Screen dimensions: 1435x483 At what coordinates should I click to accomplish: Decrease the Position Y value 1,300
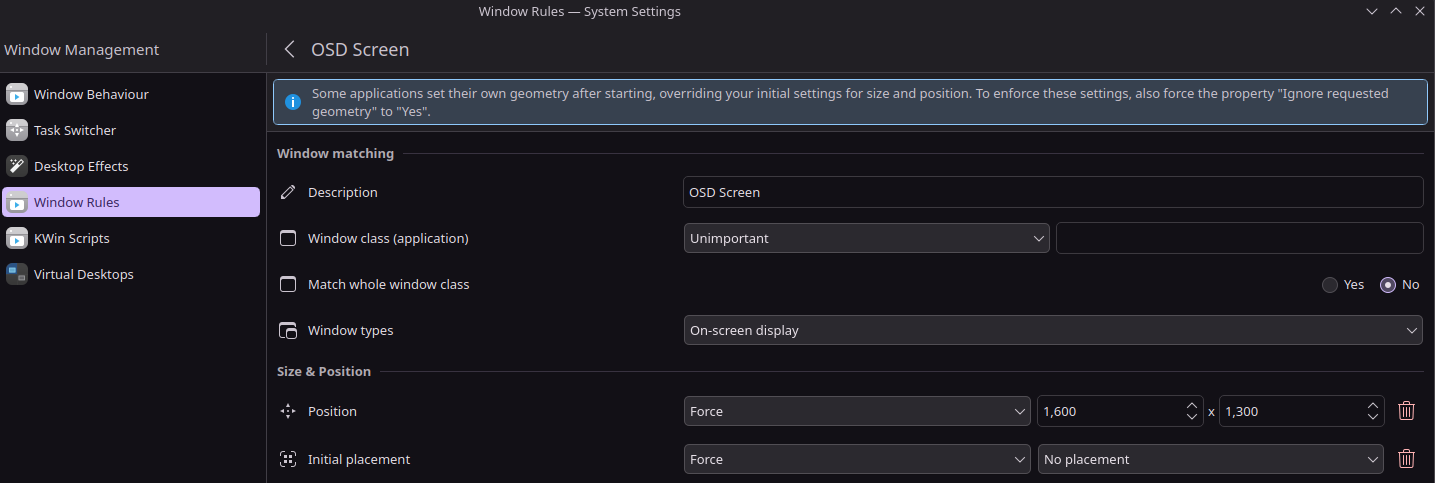click(1373, 417)
